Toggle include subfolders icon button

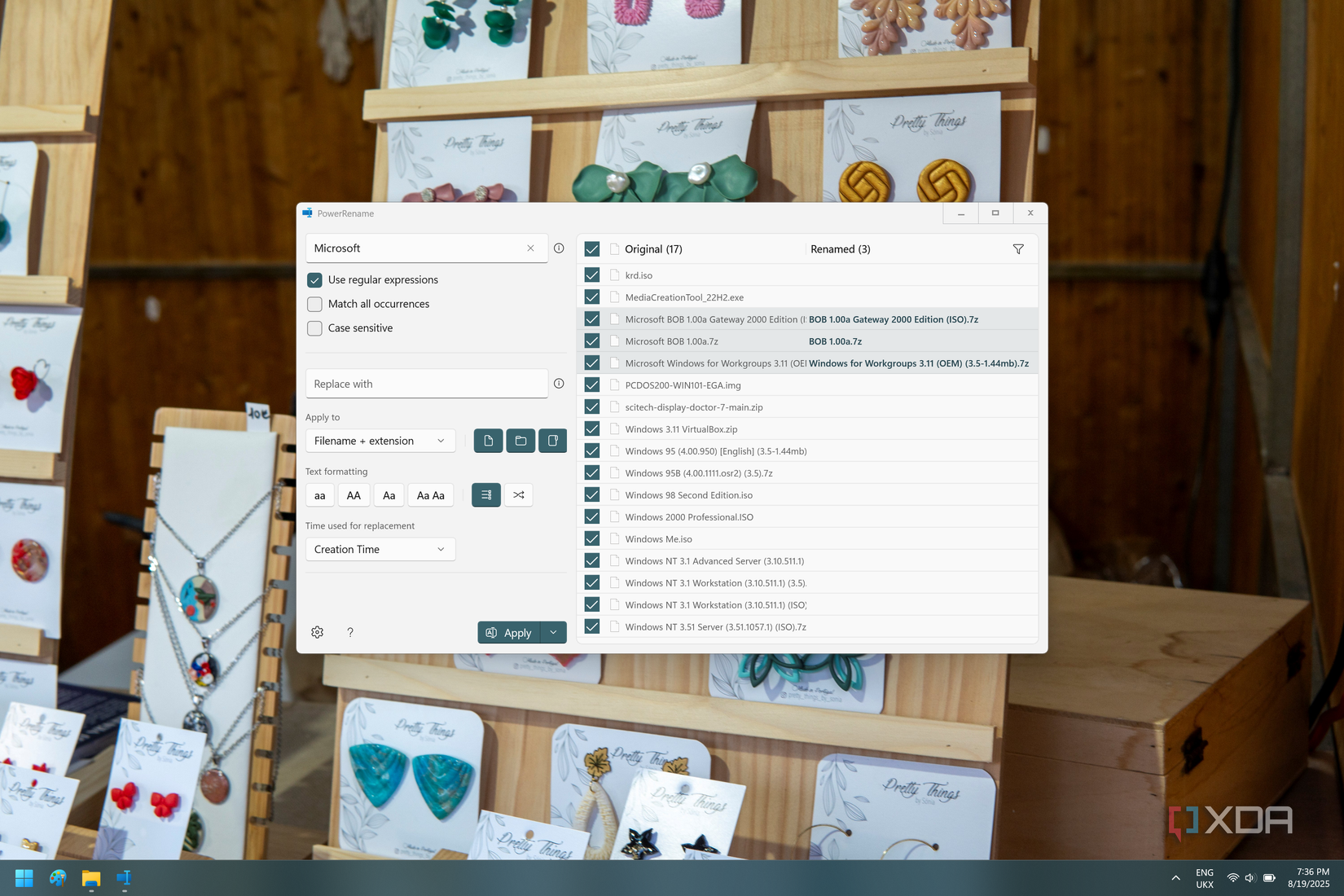pyautogui.click(x=553, y=441)
